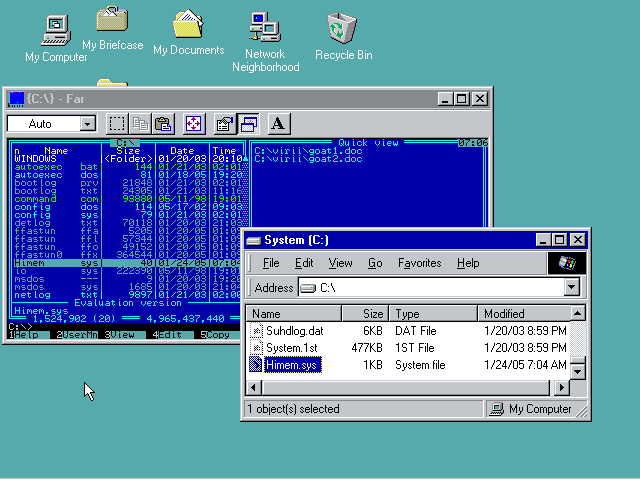Select the autoexec bat row in Far
Viewport: 640px width, 480px height.
pos(128,167)
